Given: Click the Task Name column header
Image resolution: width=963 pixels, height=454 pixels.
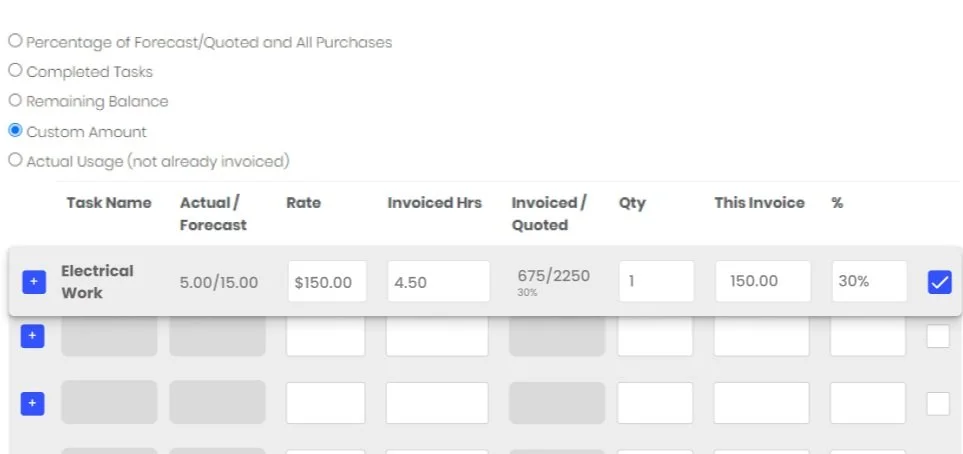Looking at the screenshot, I should [x=109, y=203].
